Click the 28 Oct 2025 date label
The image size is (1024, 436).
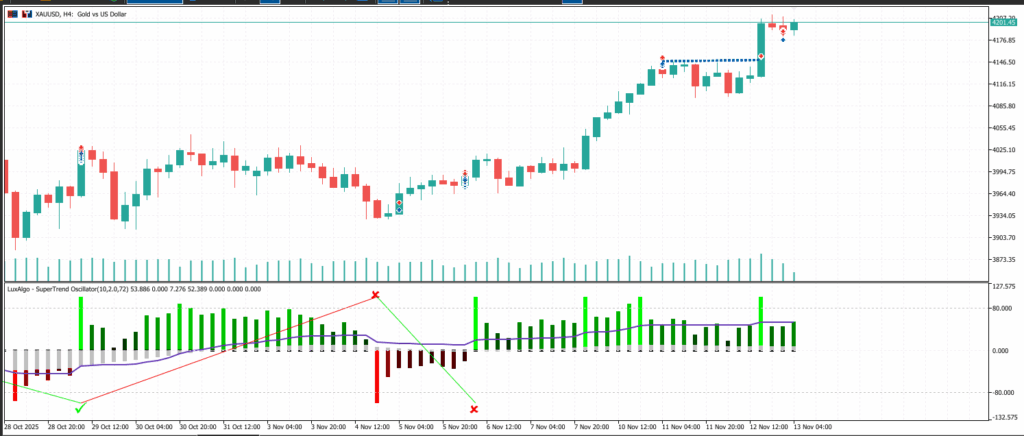coord(24,427)
